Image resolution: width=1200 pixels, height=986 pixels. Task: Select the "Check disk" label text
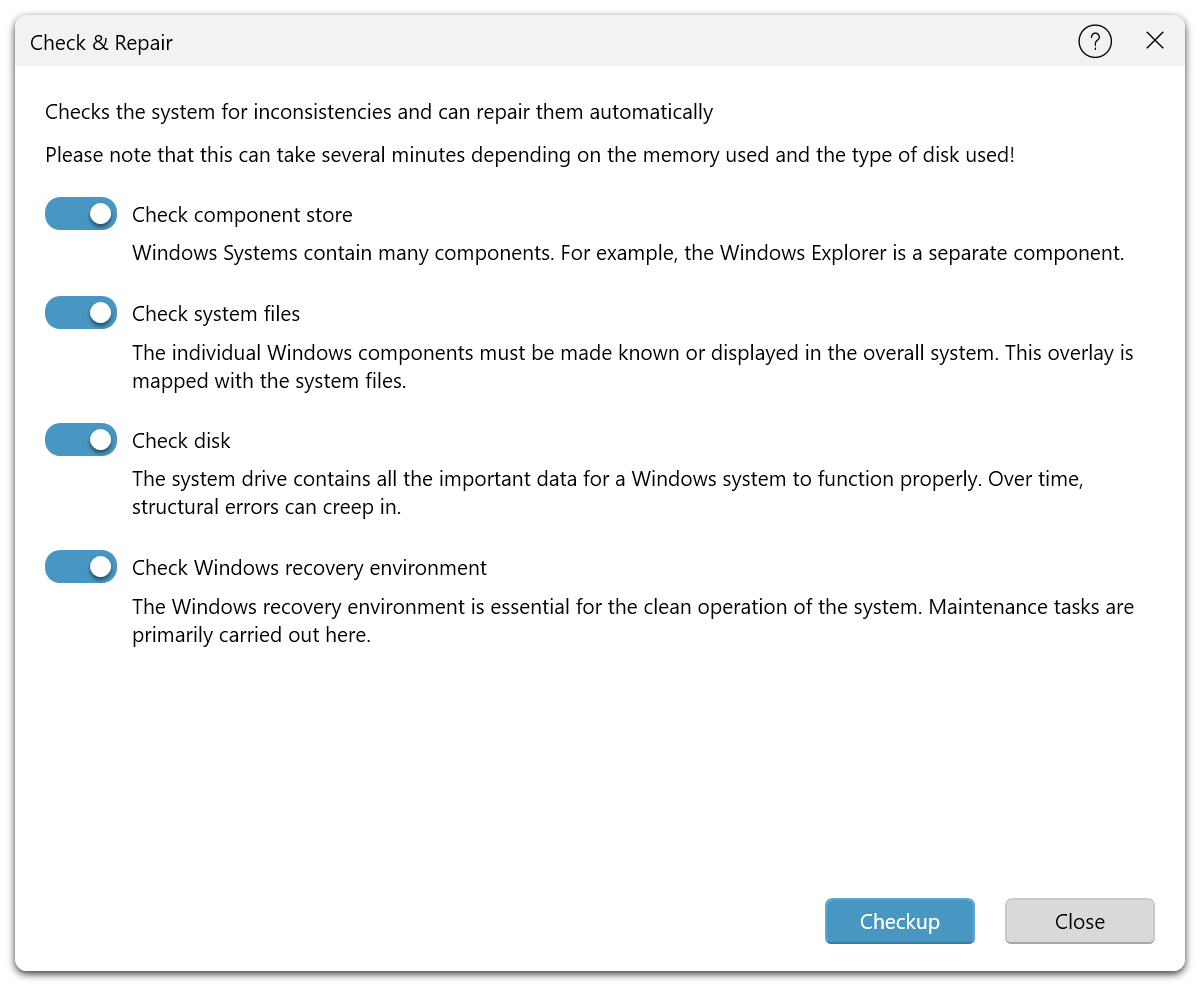click(x=181, y=441)
